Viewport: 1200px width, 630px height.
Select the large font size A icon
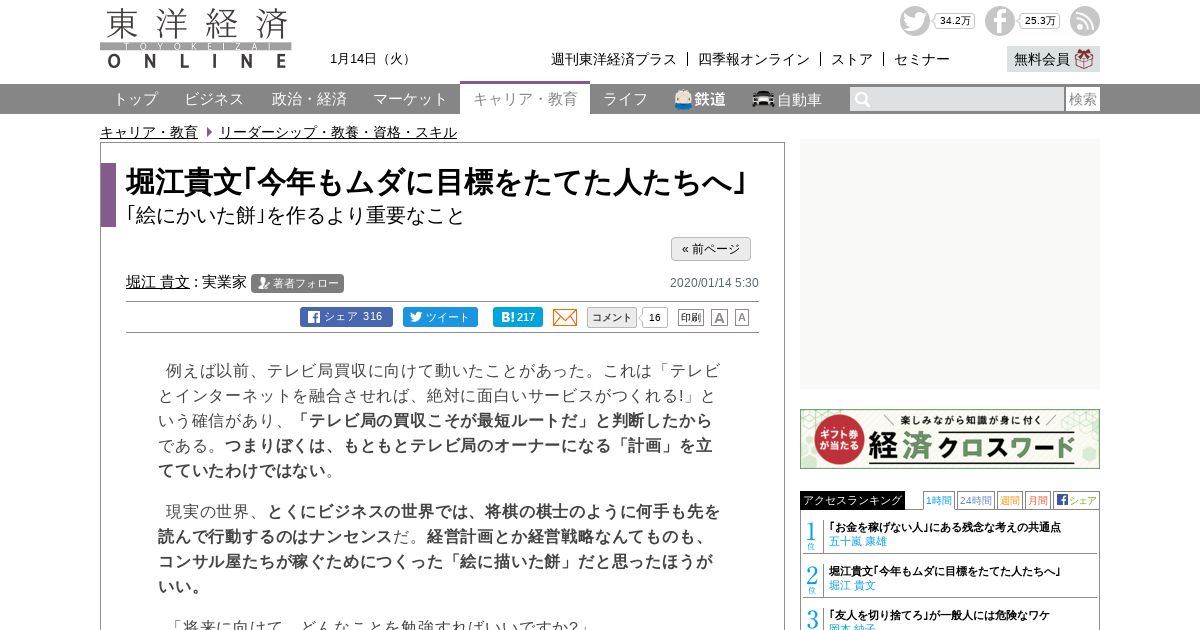[719, 318]
